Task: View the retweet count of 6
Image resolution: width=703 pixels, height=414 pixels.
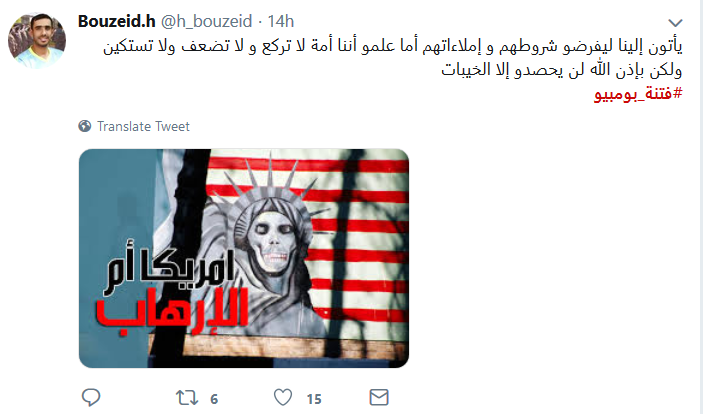Action: click(214, 399)
